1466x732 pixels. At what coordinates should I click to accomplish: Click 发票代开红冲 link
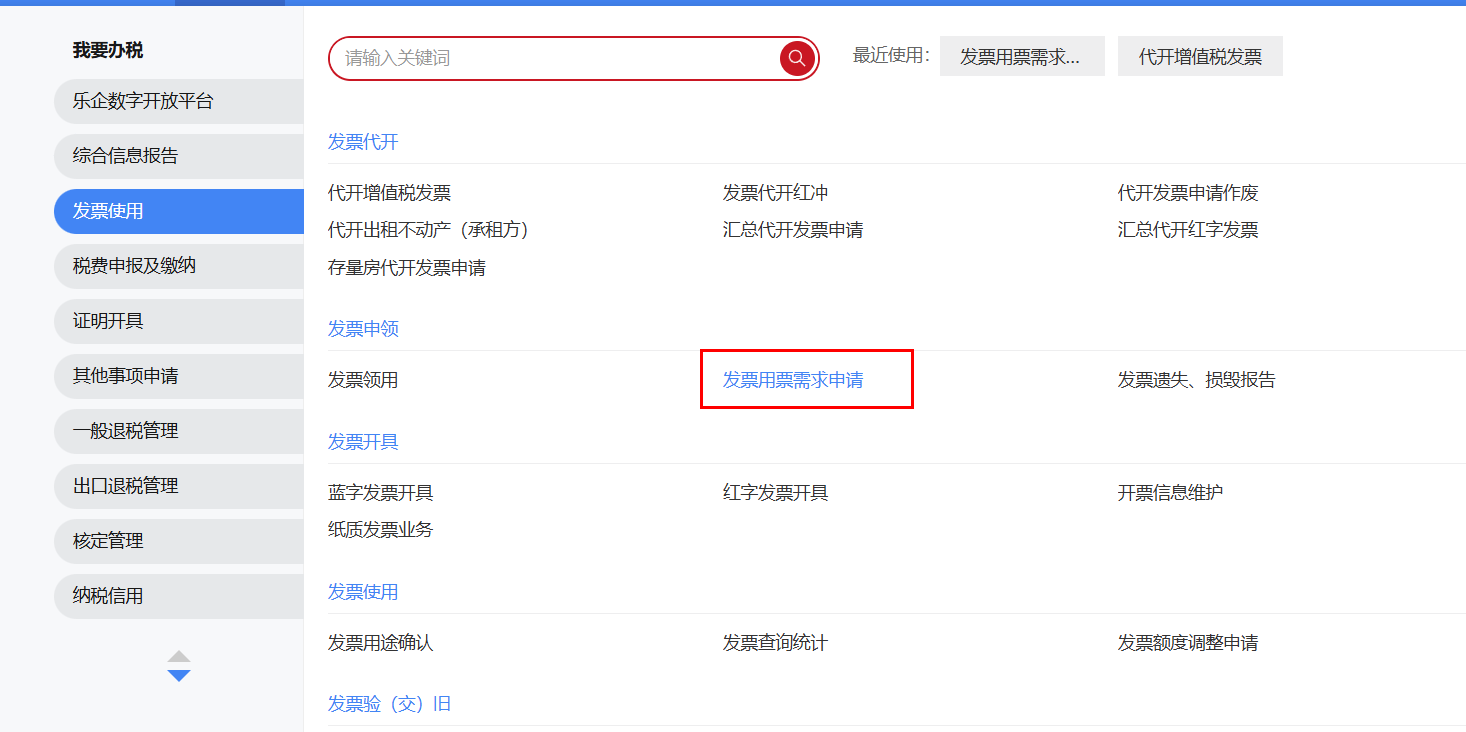click(775, 193)
